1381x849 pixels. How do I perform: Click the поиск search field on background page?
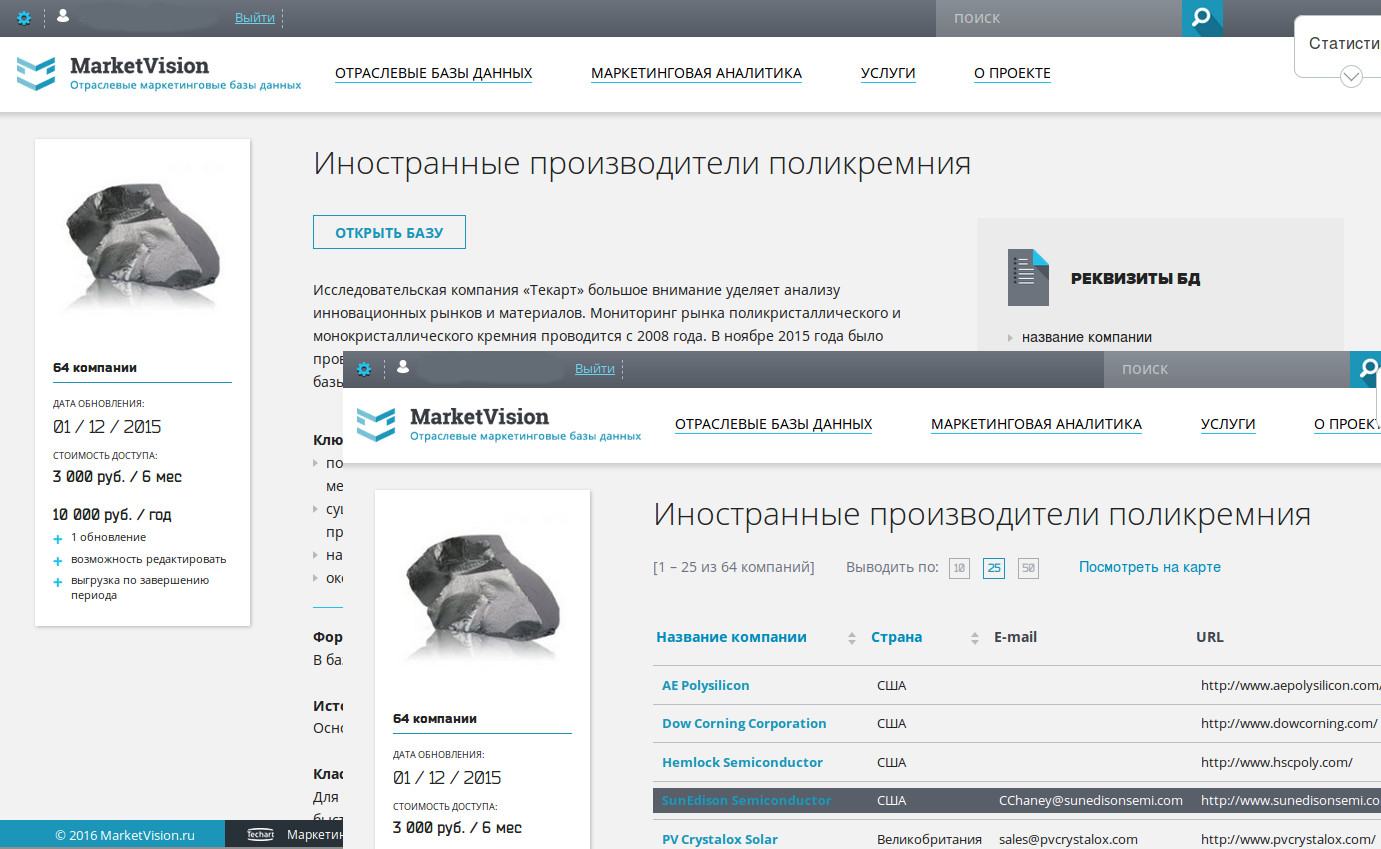(x=1058, y=18)
